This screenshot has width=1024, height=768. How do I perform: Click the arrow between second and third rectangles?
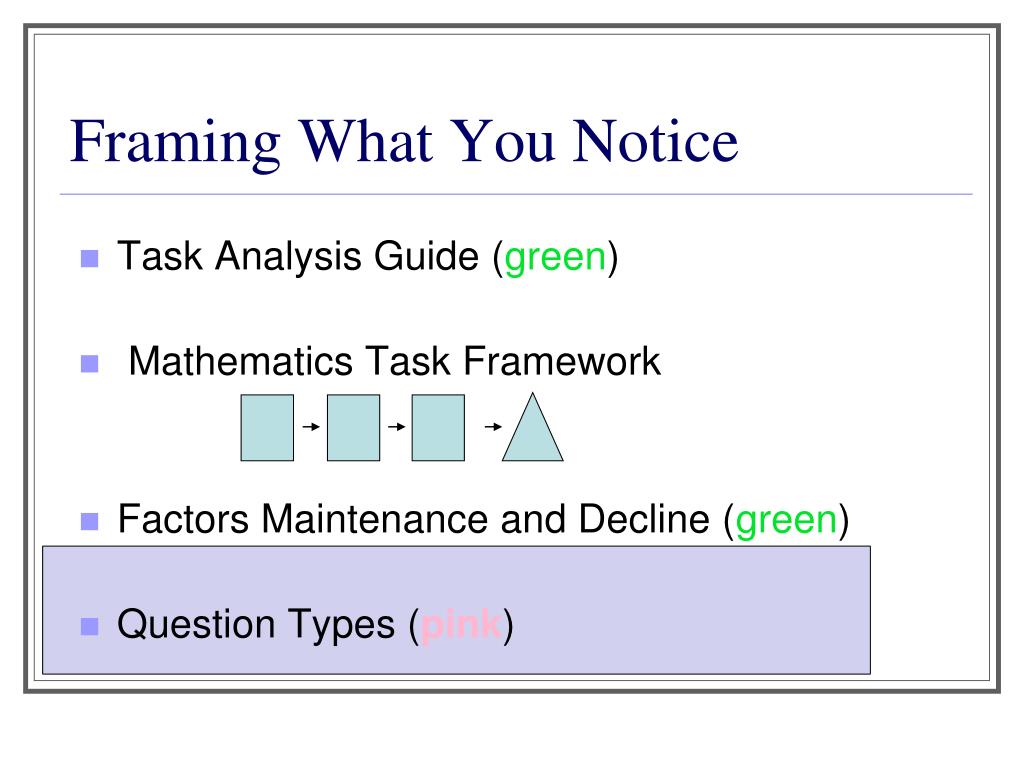tap(396, 426)
